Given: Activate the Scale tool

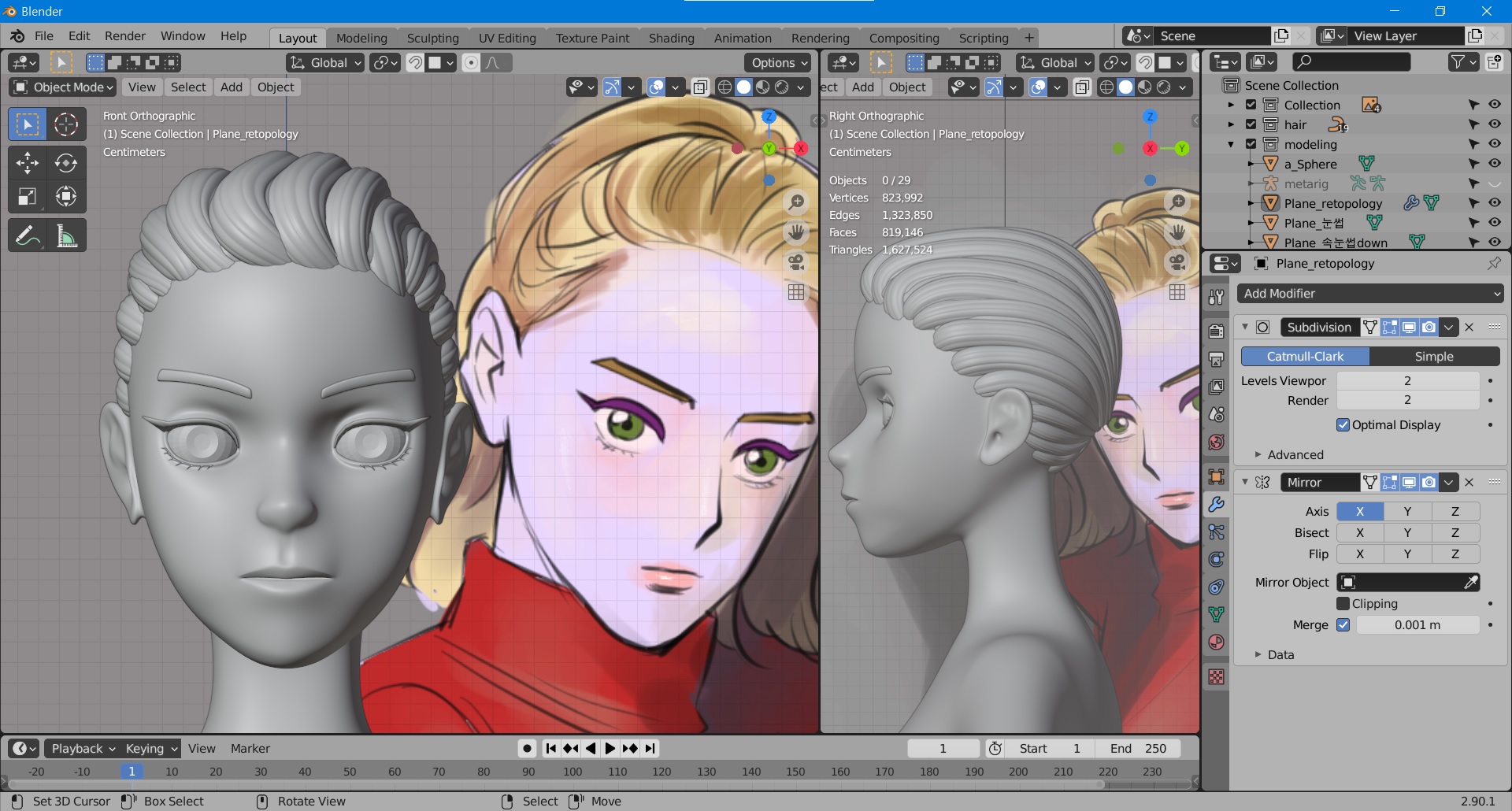Looking at the screenshot, I should (x=28, y=197).
